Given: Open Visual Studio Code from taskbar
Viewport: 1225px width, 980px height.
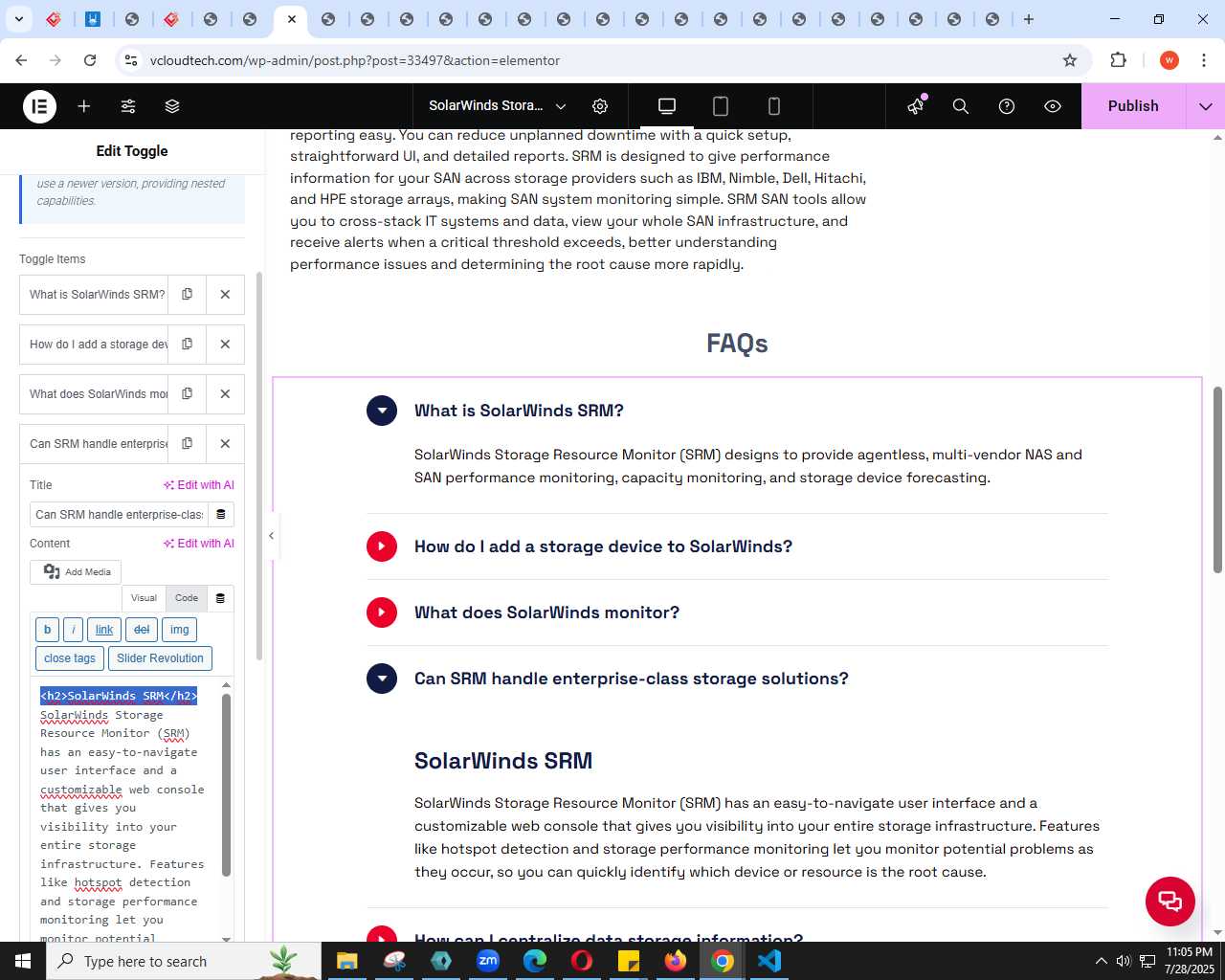Looking at the screenshot, I should pos(769,961).
